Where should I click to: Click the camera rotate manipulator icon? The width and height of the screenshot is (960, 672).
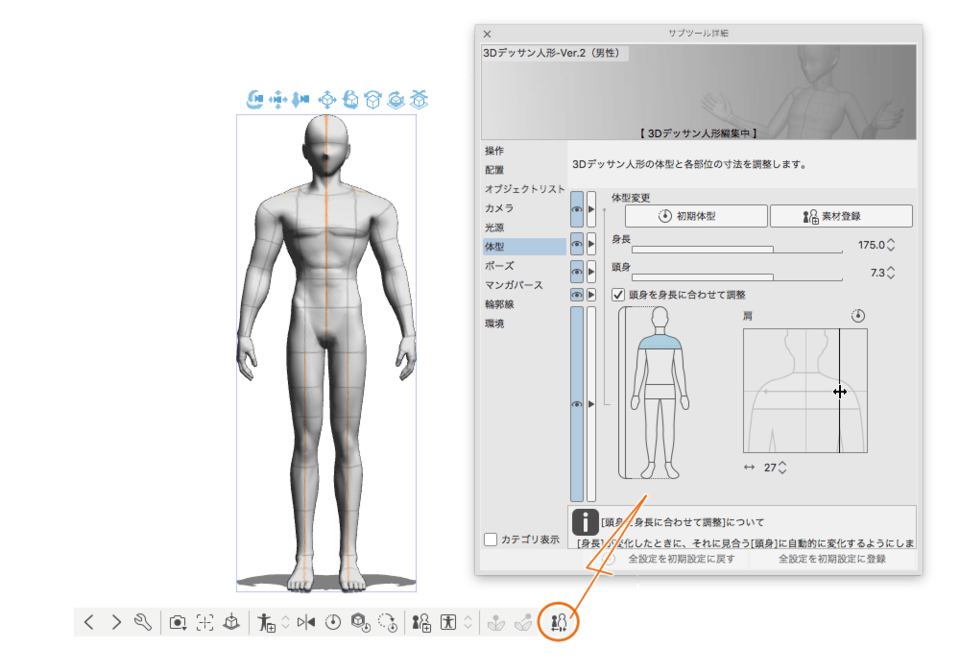click(255, 99)
